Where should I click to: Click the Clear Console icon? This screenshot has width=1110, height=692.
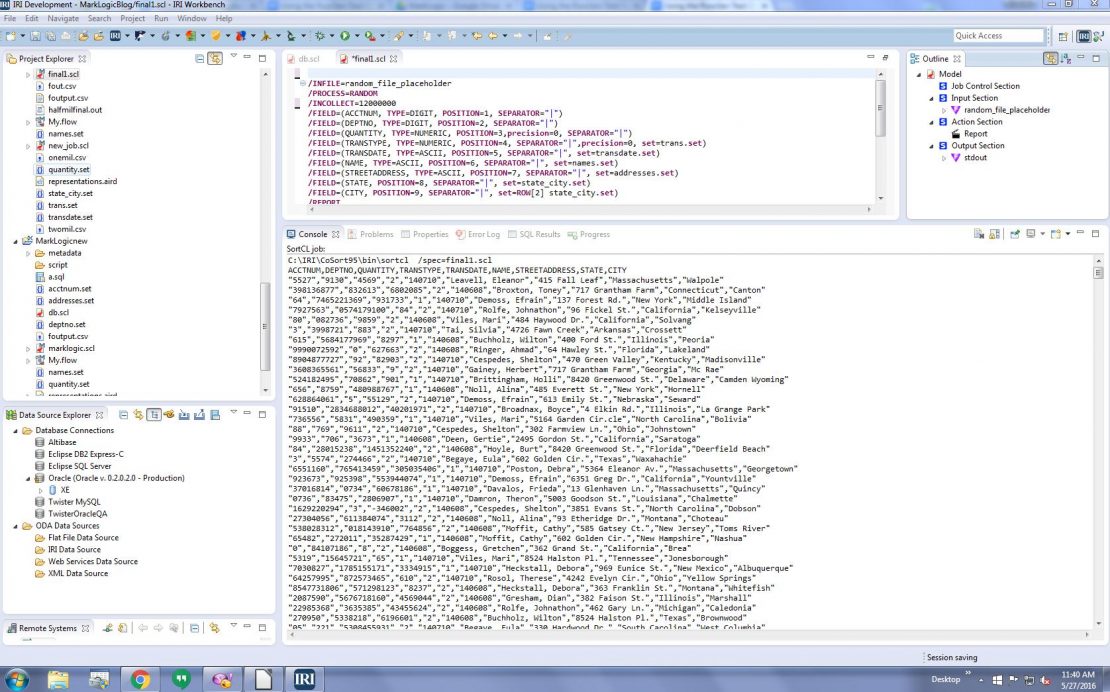pos(979,234)
